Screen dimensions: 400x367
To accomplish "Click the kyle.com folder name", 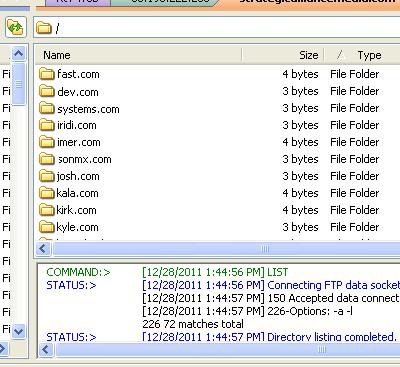I will 77,228.
